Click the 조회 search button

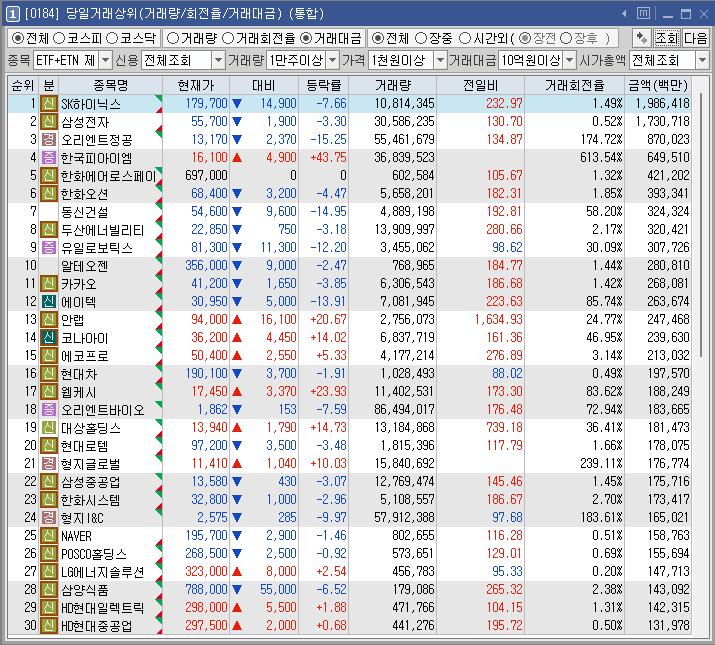[x=667, y=38]
